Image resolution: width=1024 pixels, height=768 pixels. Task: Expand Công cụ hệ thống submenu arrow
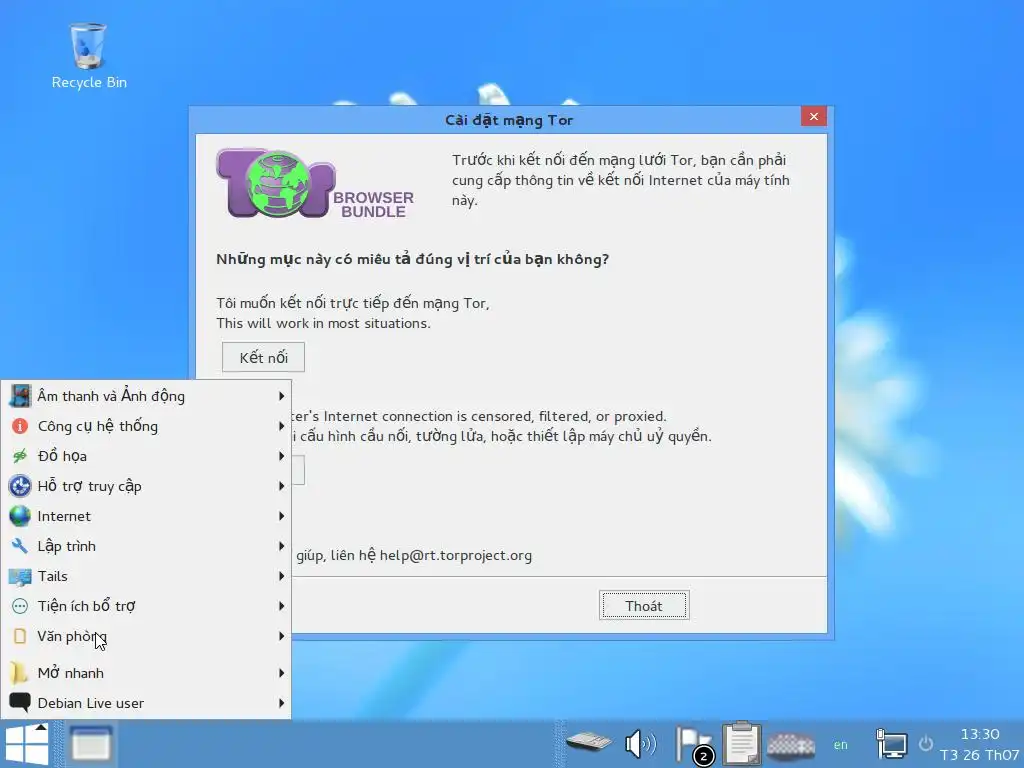pos(281,426)
